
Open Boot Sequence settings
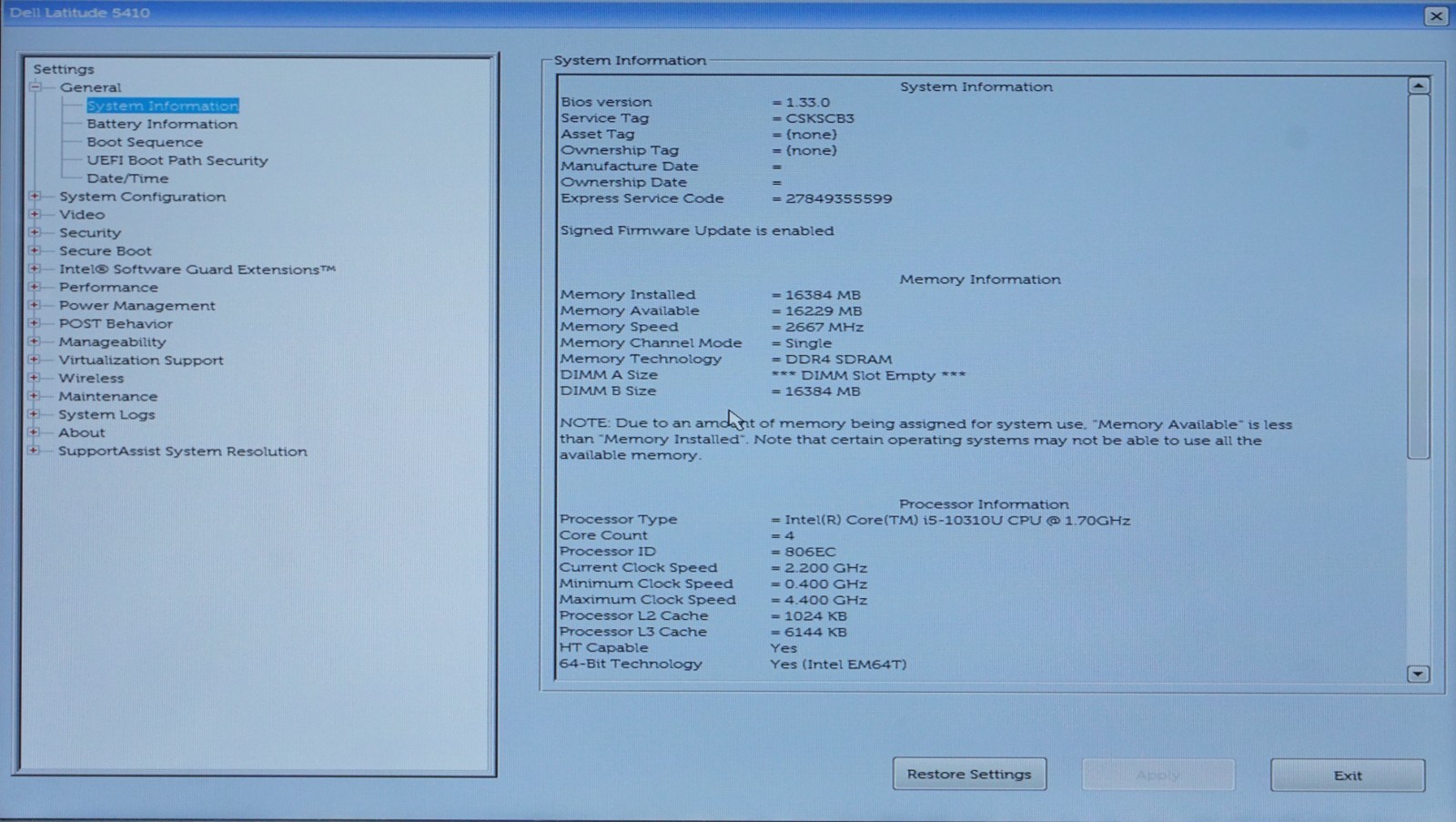[145, 142]
